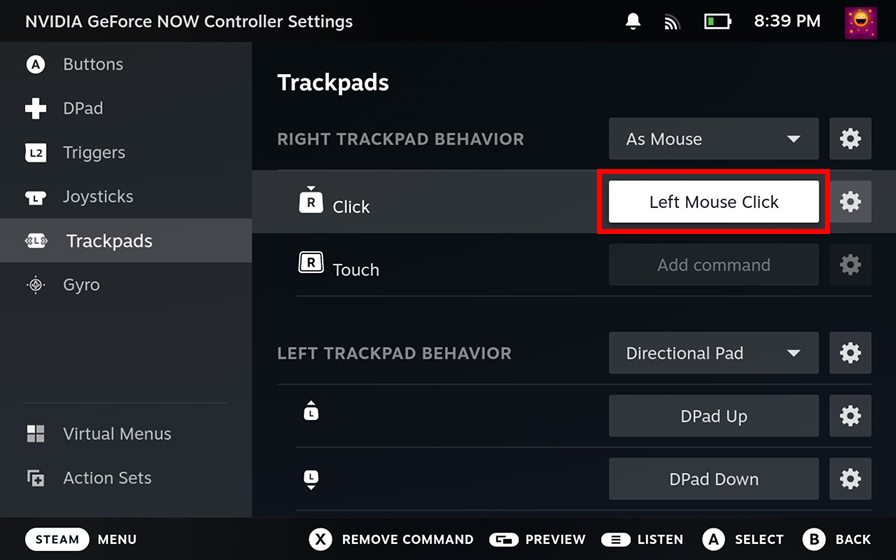Click the user profile avatar
The width and height of the screenshot is (896, 560).
[860, 21]
